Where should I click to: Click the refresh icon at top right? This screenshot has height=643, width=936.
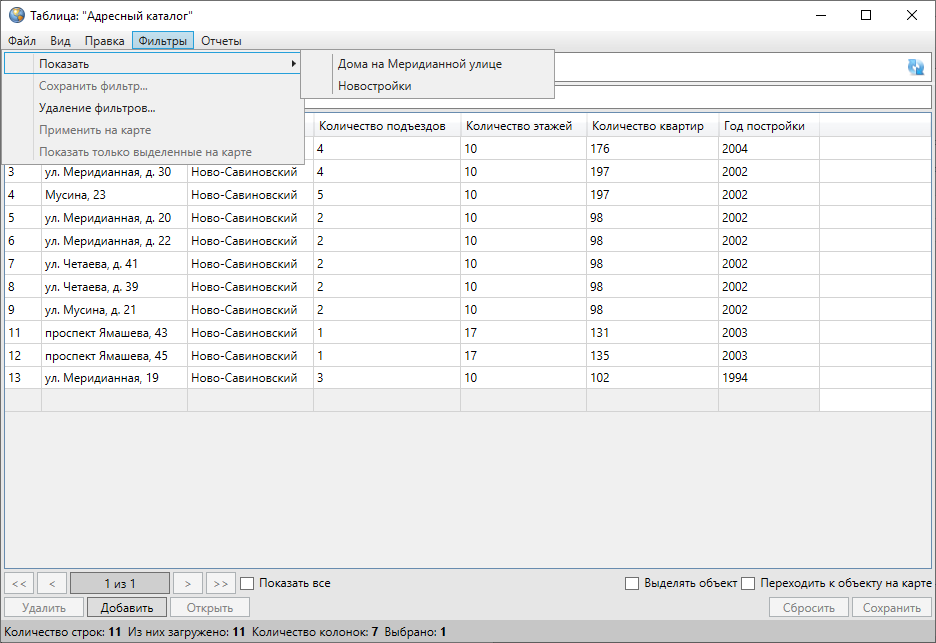point(916,67)
